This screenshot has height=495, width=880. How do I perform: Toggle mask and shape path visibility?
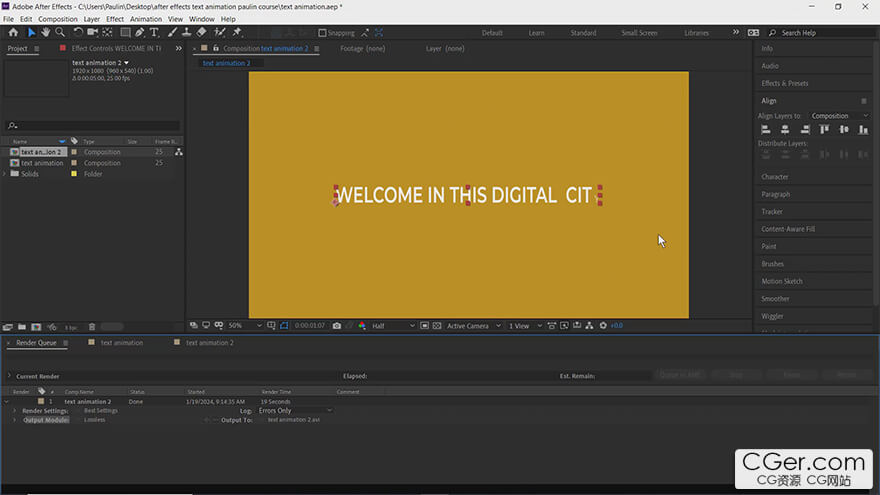284,326
